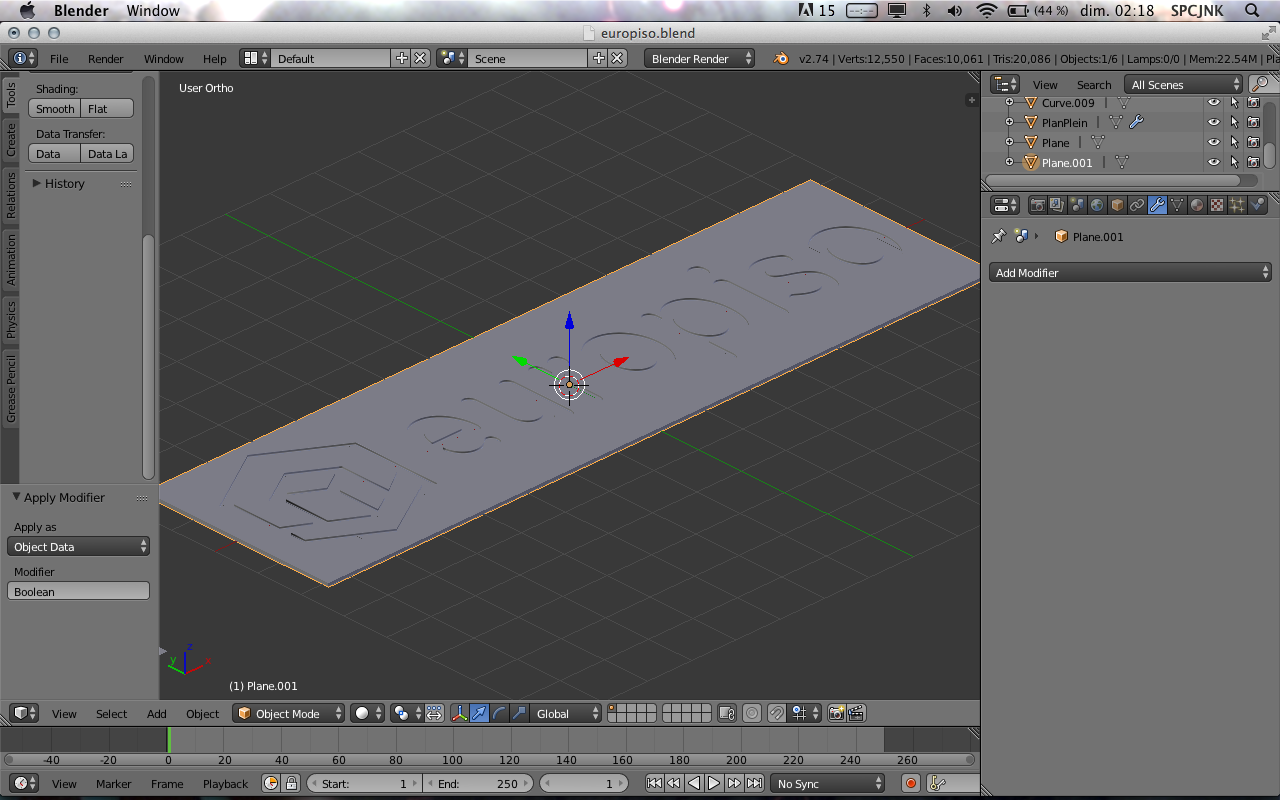Select the Texture properties checker icon
1280x800 pixels.
coord(1217,205)
